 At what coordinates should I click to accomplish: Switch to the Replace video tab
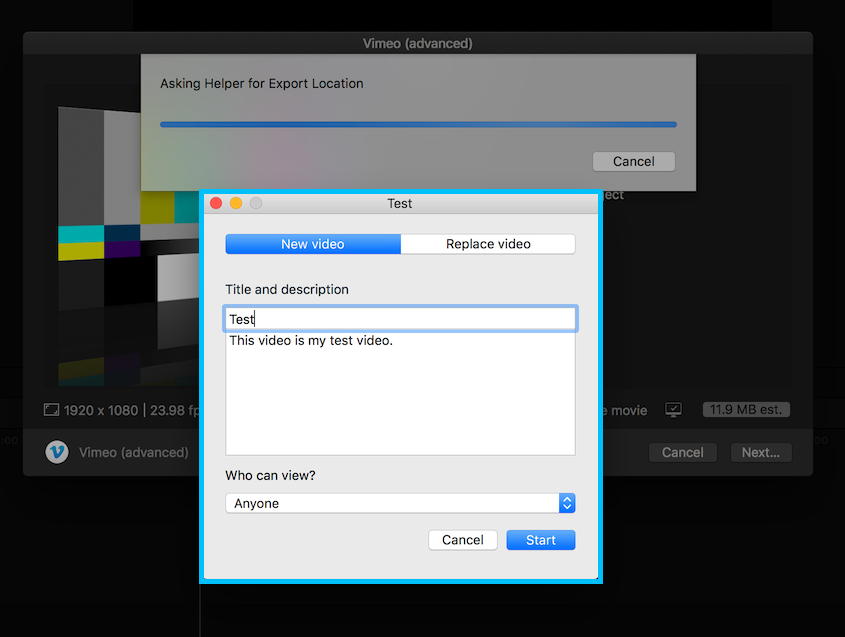point(487,243)
